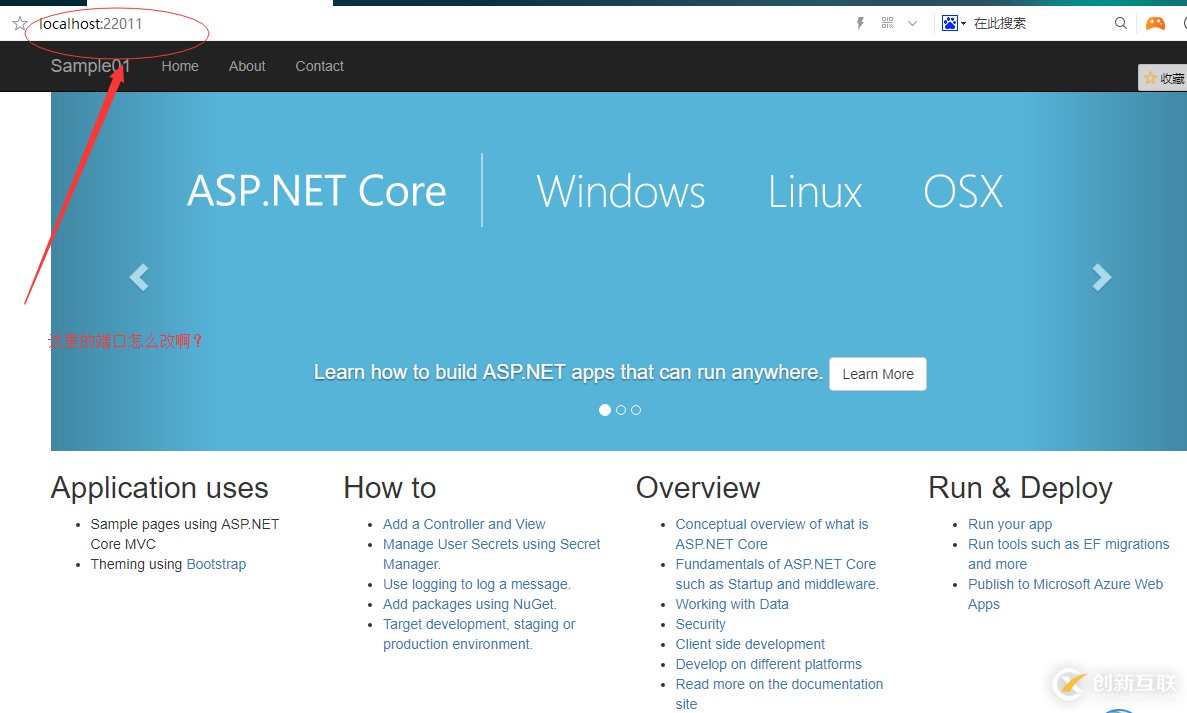The height and width of the screenshot is (713, 1187).
Task: Click 'Sample pages using ASP.NET Core MVC' text
Action: tap(185, 534)
